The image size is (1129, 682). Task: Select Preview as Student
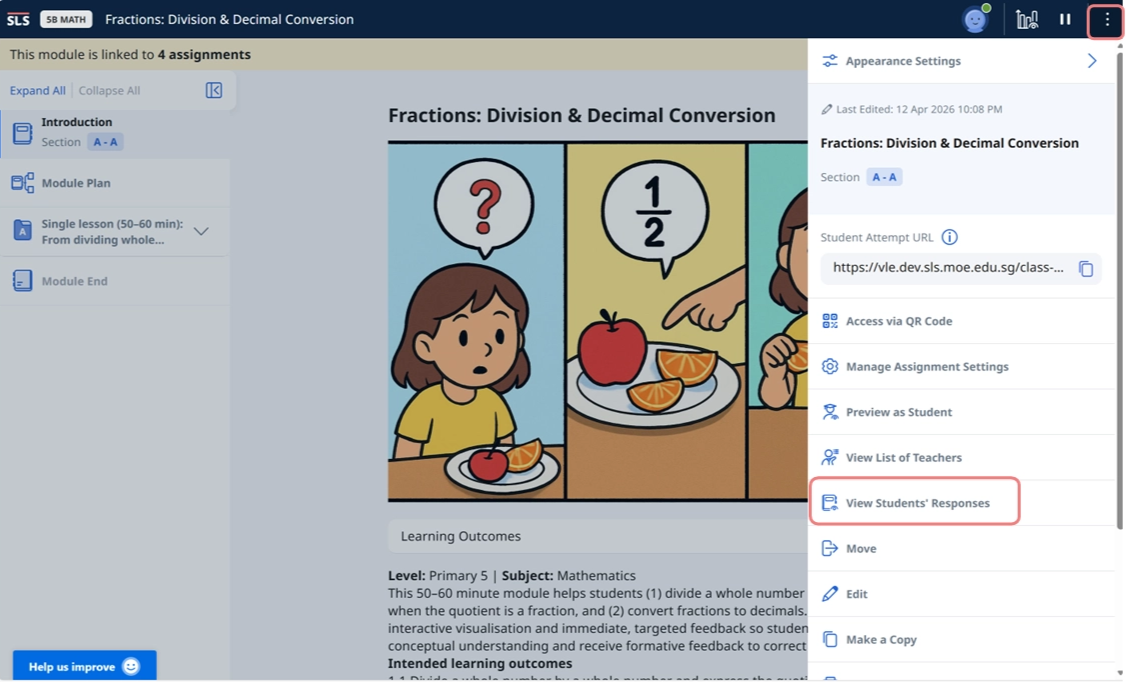point(961,411)
